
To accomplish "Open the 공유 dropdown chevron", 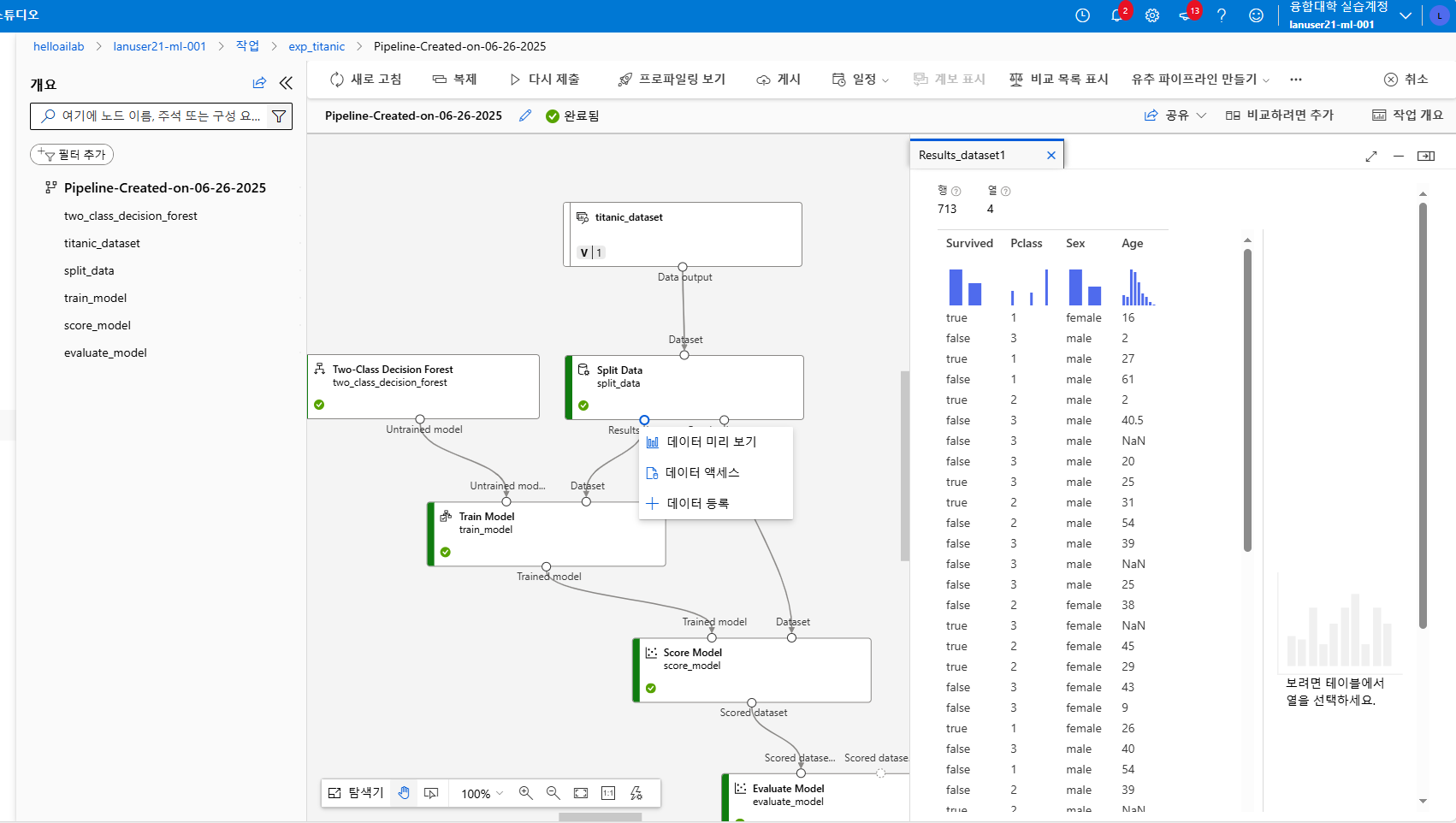I will (1202, 115).
